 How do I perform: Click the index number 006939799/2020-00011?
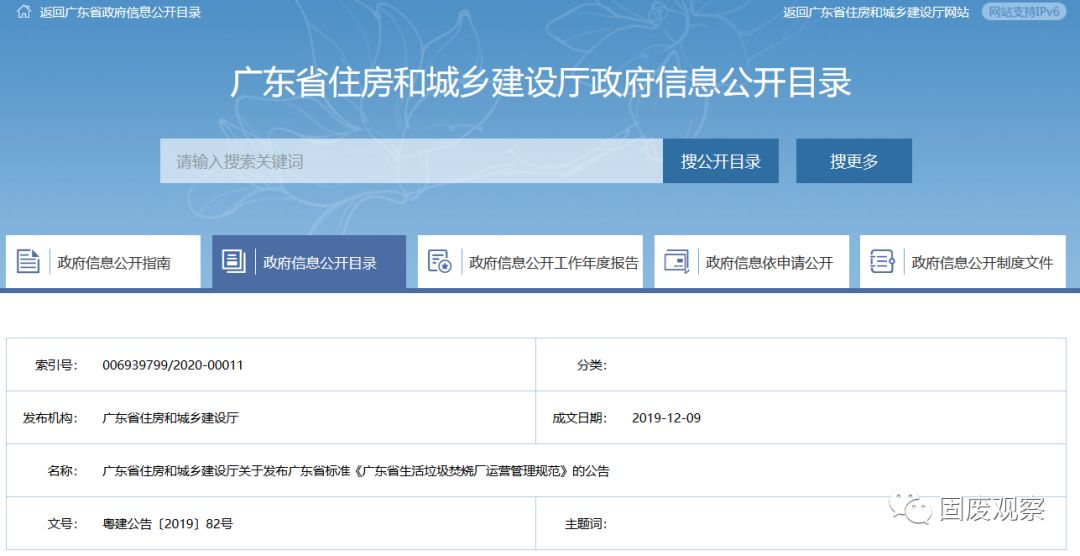173,365
